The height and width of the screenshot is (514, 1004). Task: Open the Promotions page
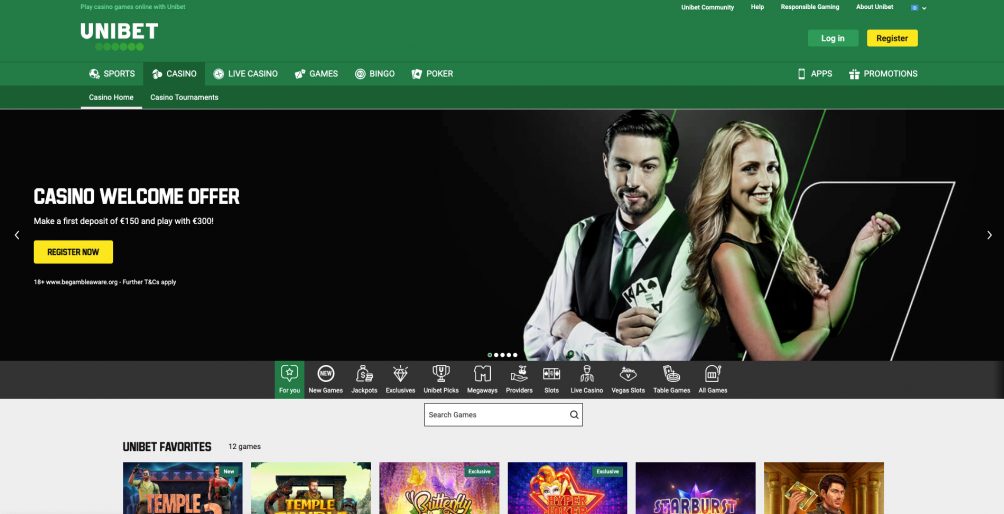tap(883, 74)
